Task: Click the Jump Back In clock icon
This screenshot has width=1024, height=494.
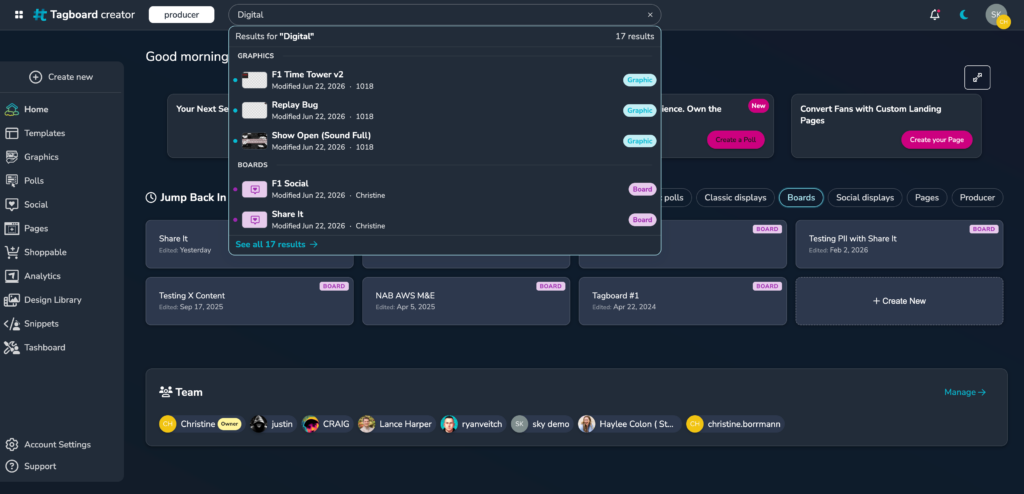Action: pos(151,197)
